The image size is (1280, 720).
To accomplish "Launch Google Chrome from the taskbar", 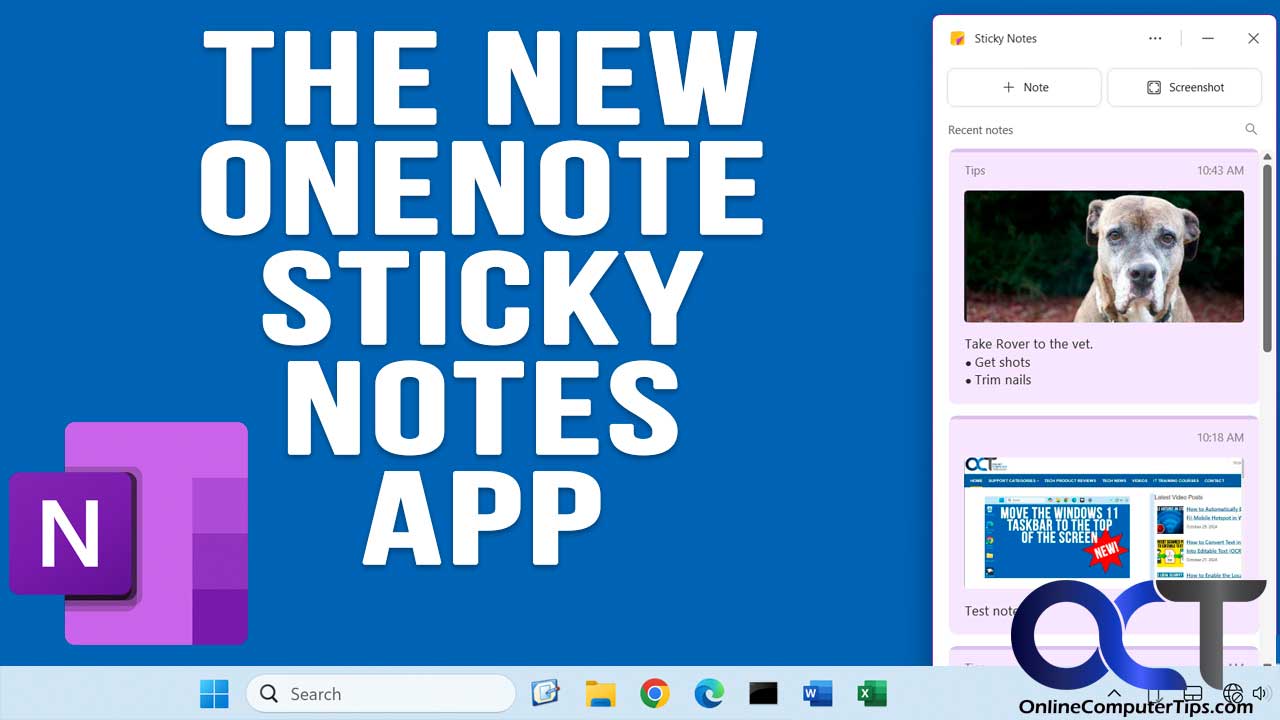I will pyautogui.click(x=655, y=694).
